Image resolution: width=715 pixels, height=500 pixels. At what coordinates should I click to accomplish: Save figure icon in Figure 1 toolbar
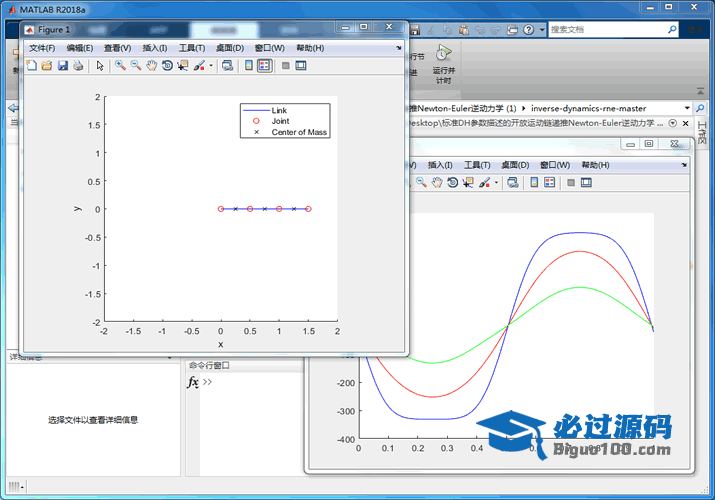(62, 66)
